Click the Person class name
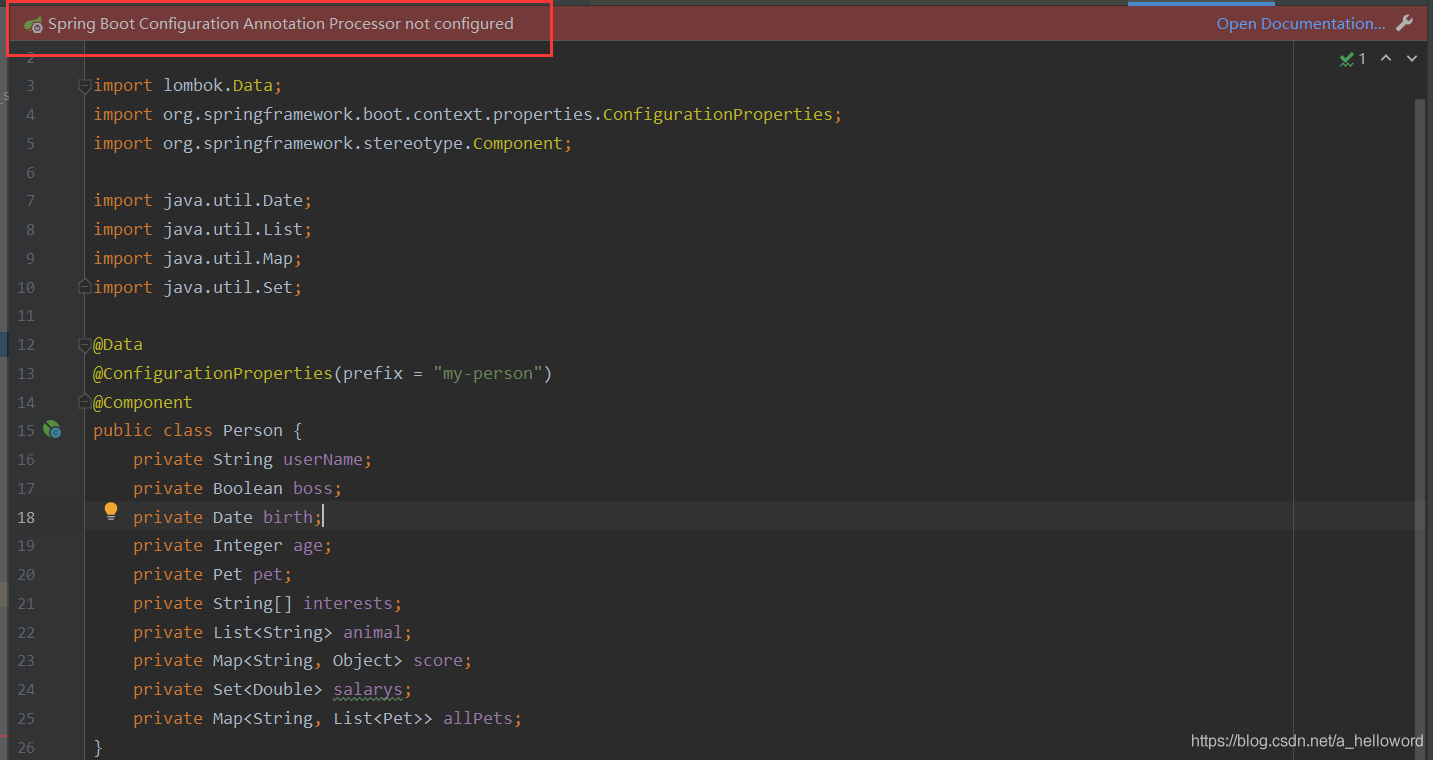1433x760 pixels. click(x=252, y=430)
